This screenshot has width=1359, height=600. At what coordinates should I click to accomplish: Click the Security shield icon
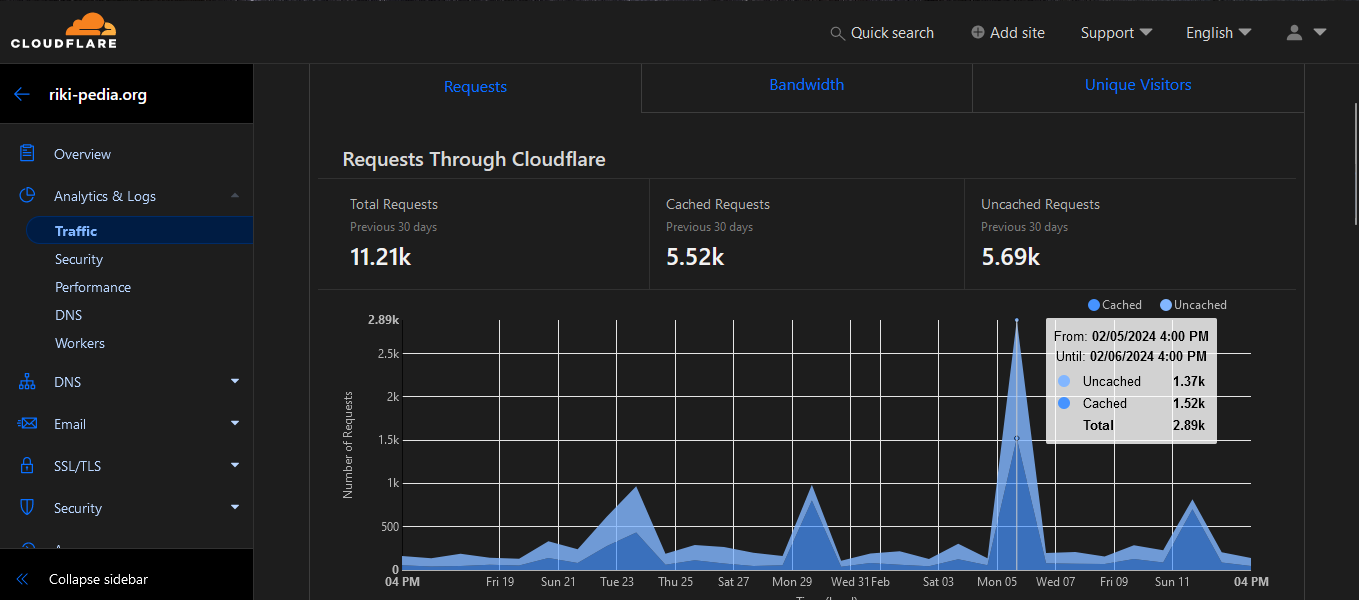pos(28,508)
